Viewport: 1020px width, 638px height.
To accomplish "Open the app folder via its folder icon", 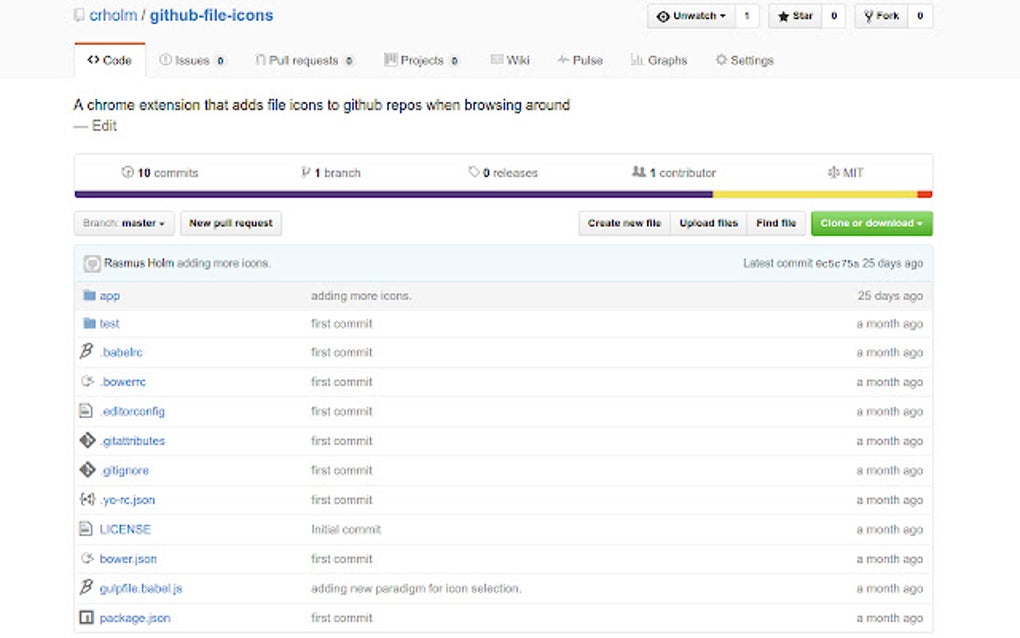I will [88, 295].
